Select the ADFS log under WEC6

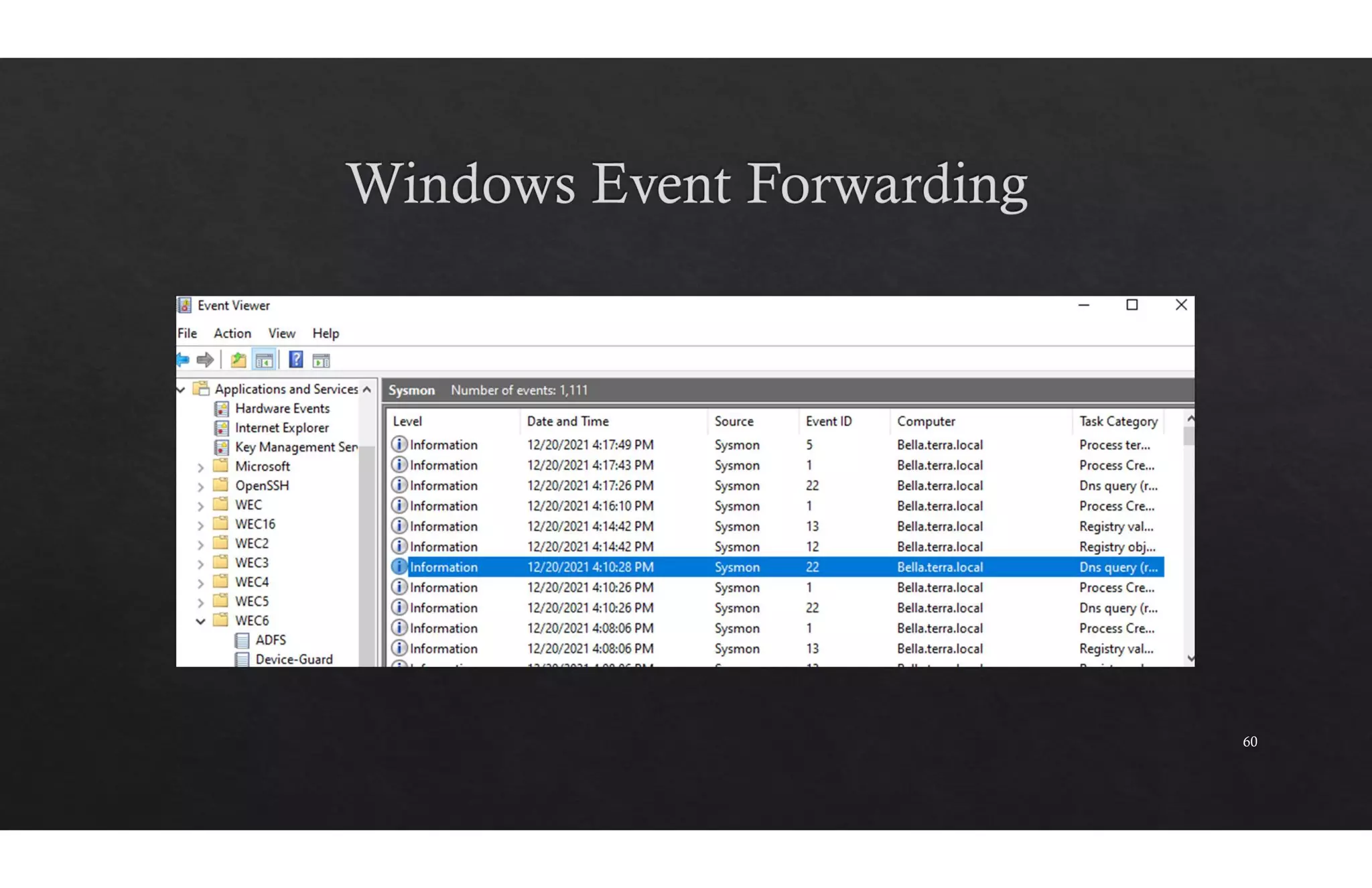pyautogui.click(x=270, y=640)
